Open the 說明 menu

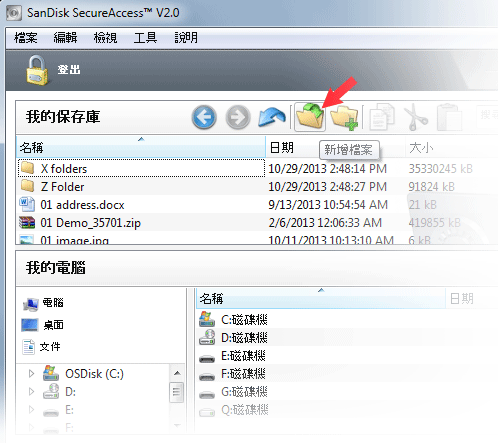point(186,37)
